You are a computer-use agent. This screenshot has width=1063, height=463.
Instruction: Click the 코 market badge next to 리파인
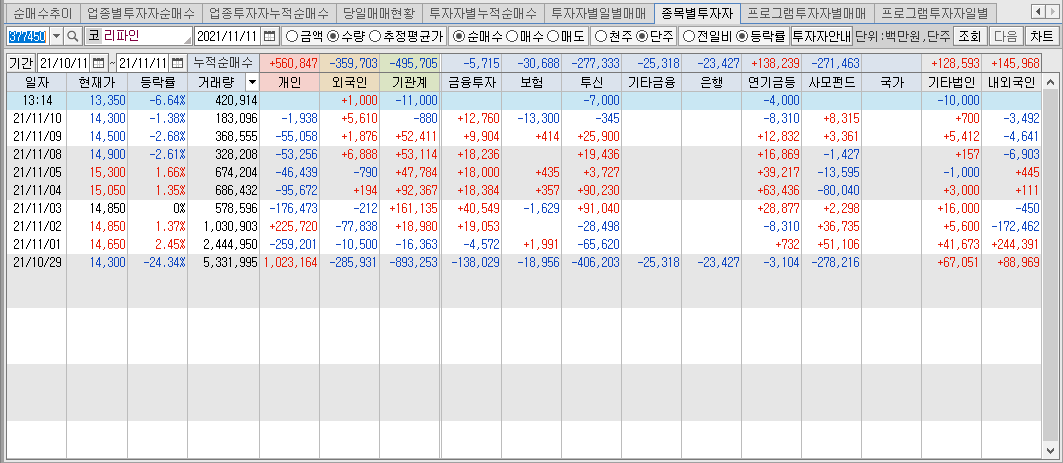93,36
